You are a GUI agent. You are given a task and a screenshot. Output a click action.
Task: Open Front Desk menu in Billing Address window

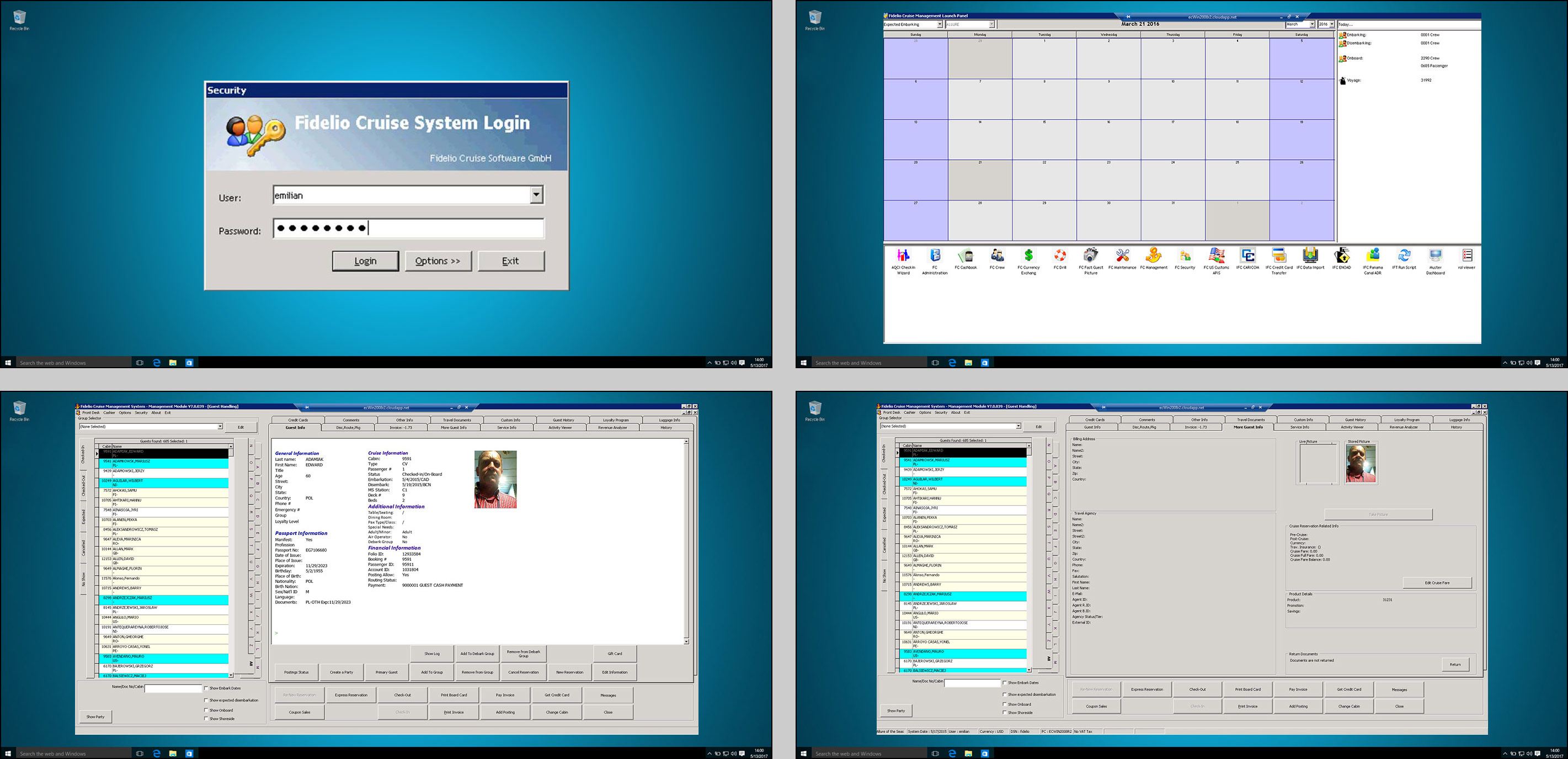[x=892, y=412]
